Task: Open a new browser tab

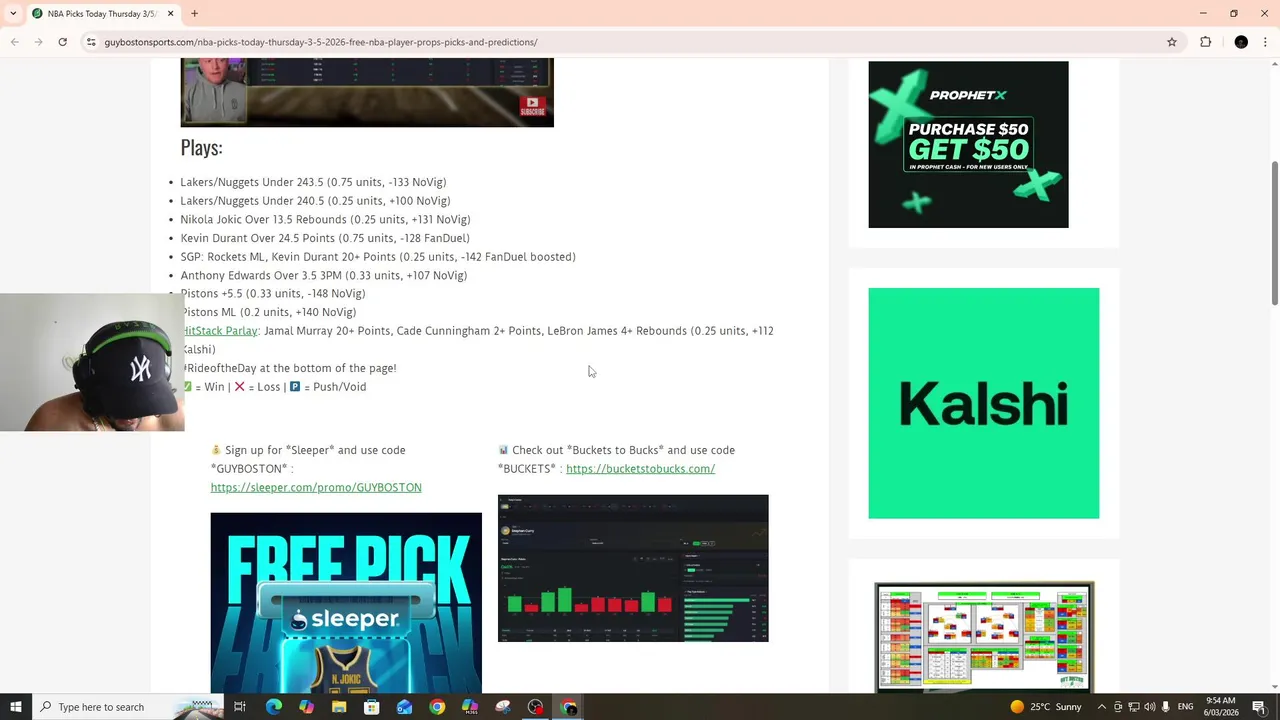Action: point(194,14)
